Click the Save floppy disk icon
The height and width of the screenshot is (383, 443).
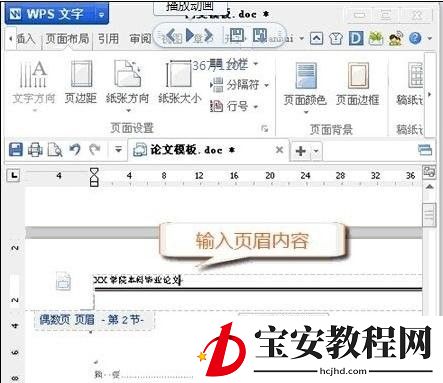16,150
